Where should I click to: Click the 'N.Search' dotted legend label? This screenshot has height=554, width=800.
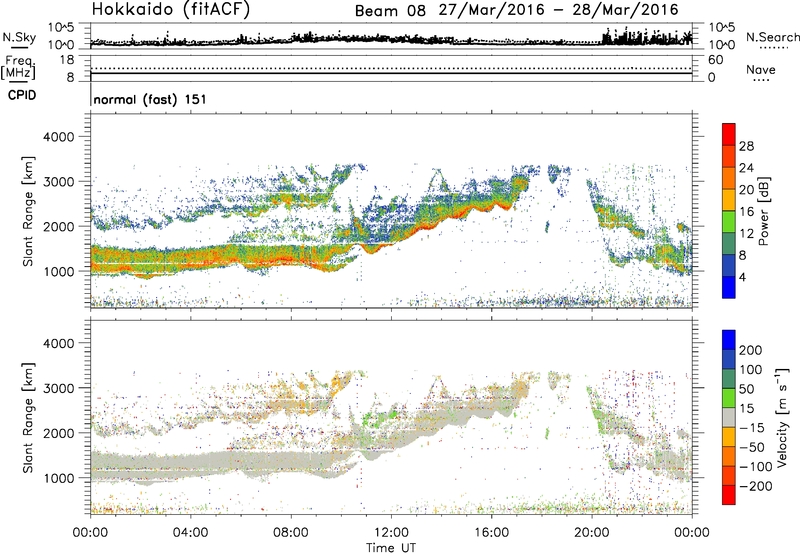pos(772,37)
